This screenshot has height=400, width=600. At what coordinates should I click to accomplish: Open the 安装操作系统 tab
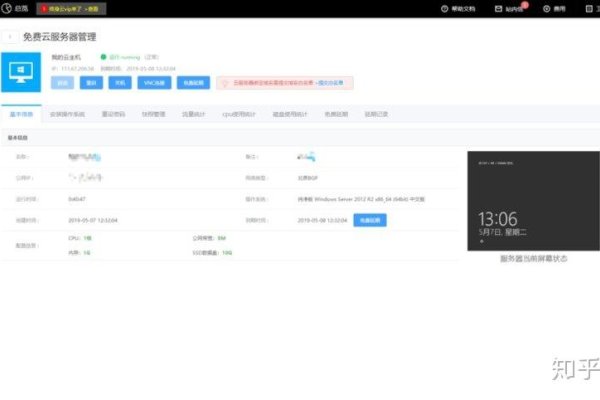(x=67, y=115)
